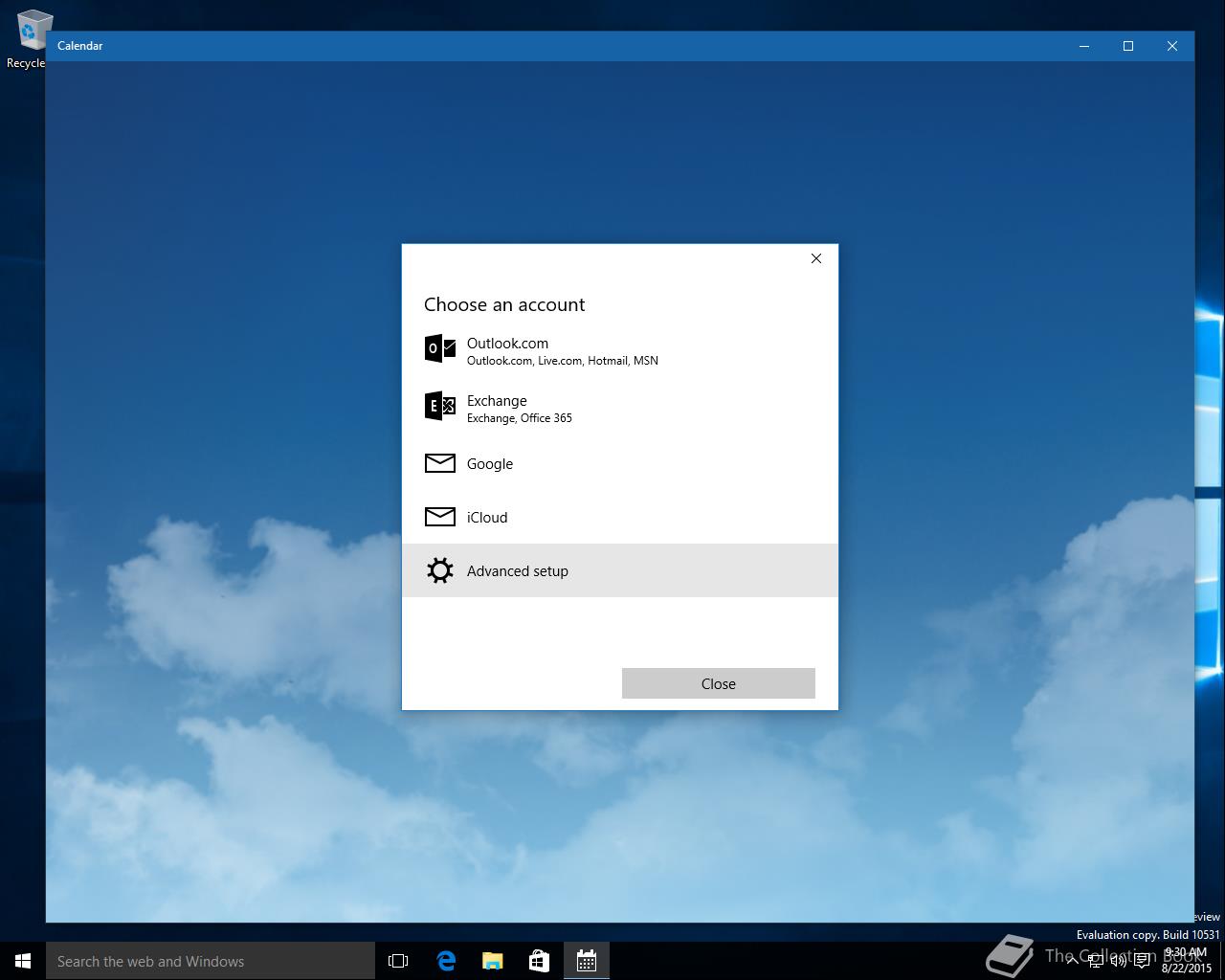Click the "Outlook.com, Live.com, Hotmail, MSN" subtitle

pos(563,361)
